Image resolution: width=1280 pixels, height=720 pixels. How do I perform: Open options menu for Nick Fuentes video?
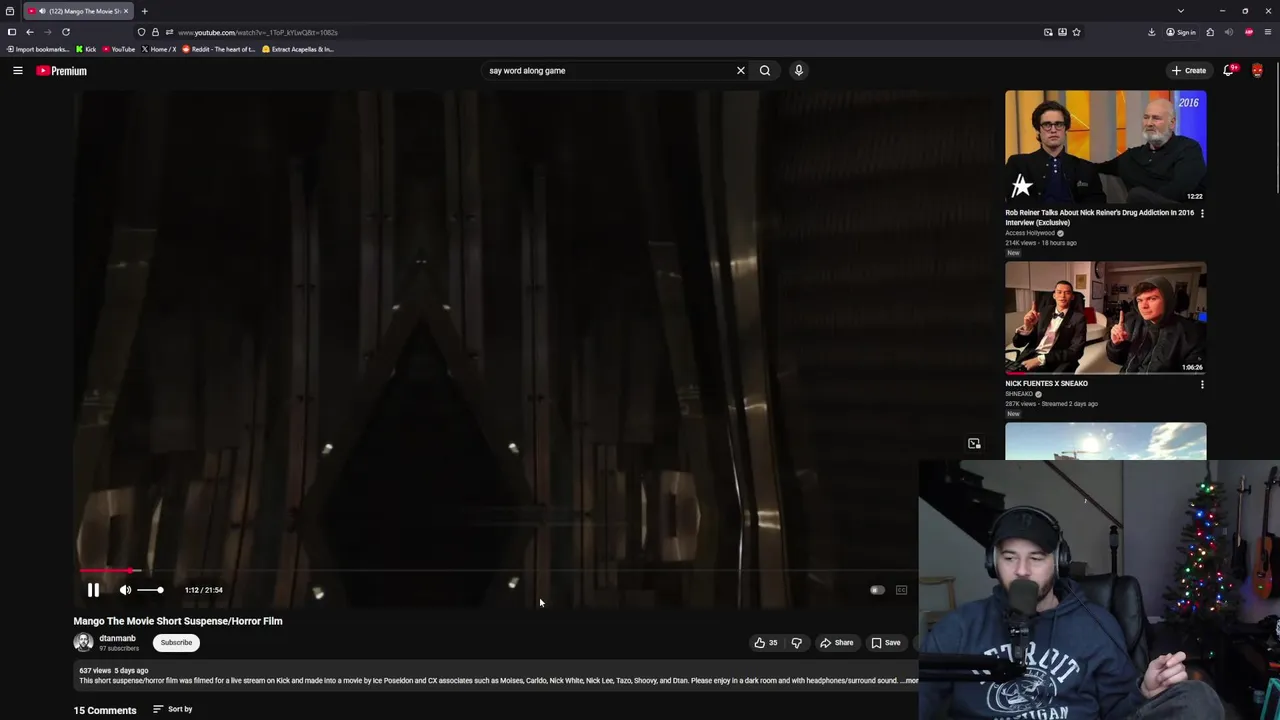(1202, 384)
